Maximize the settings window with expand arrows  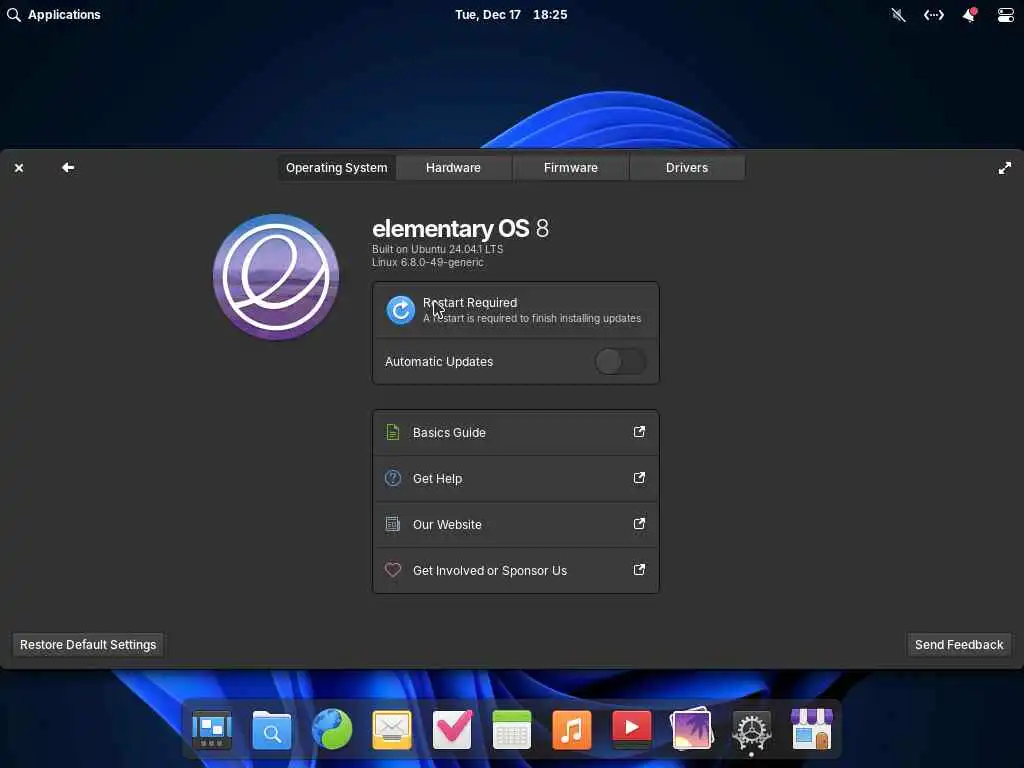coord(1004,168)
